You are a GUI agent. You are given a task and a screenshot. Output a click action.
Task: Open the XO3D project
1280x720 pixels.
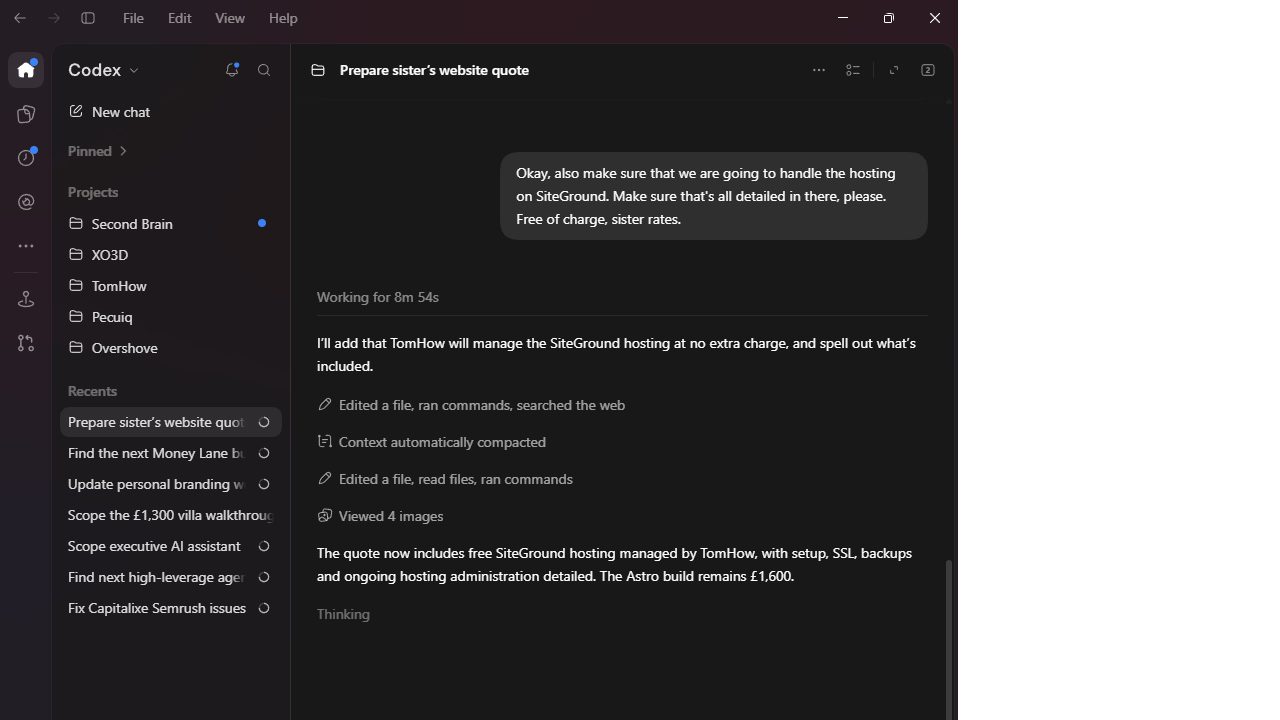pyautogui.click(x=170, y=255)
